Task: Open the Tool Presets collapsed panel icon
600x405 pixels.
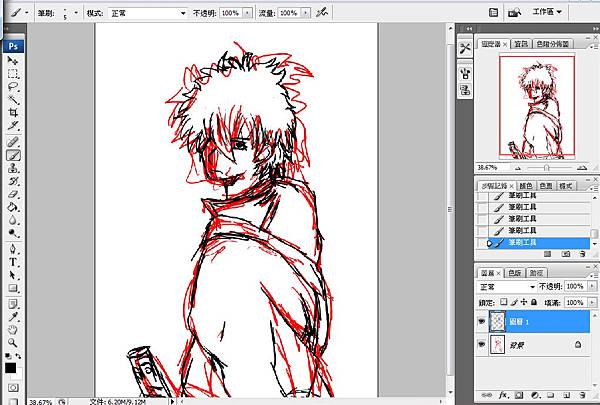Action: click(x=465, y=49)
